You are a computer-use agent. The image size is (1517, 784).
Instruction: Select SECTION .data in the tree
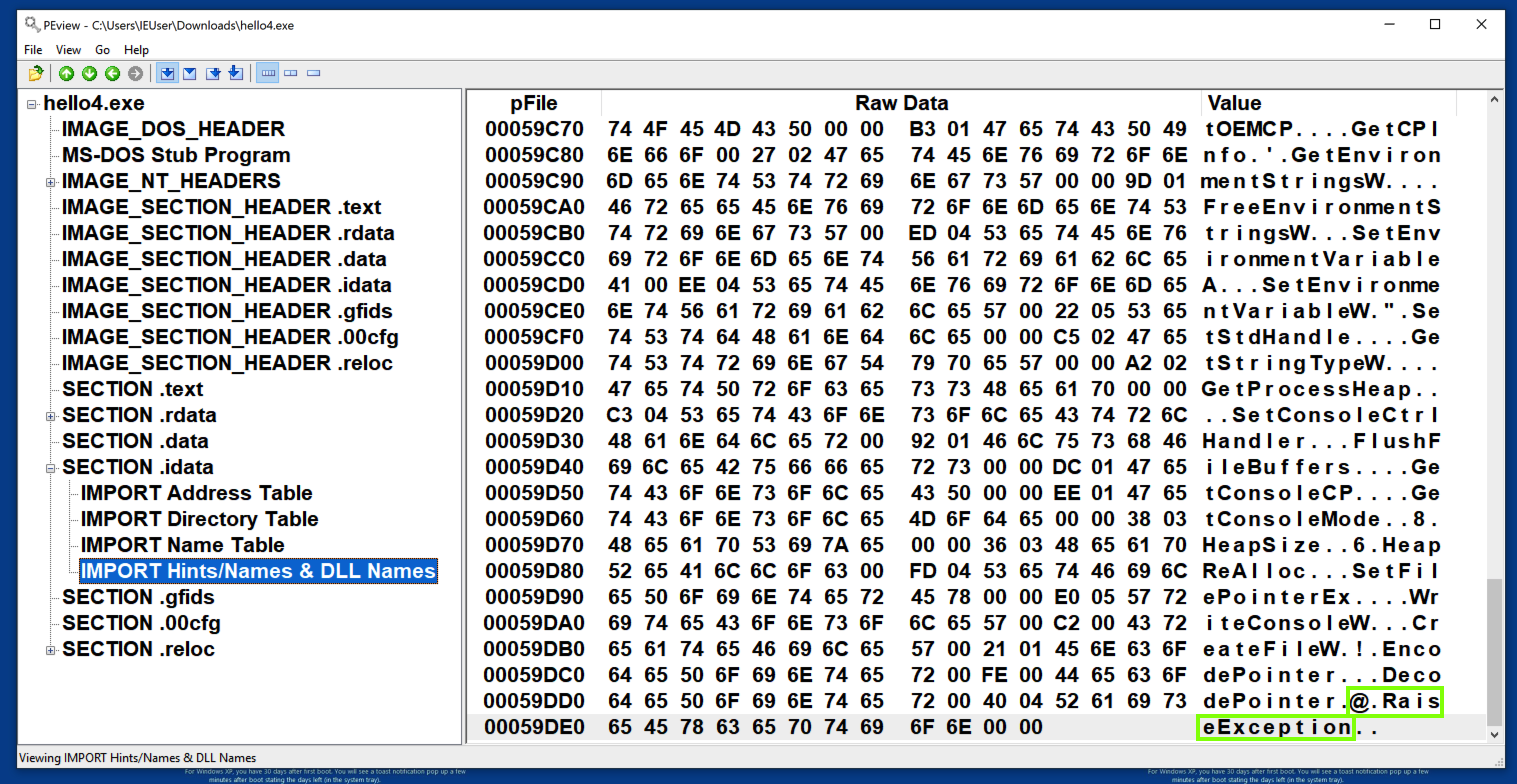coord(136,441)
